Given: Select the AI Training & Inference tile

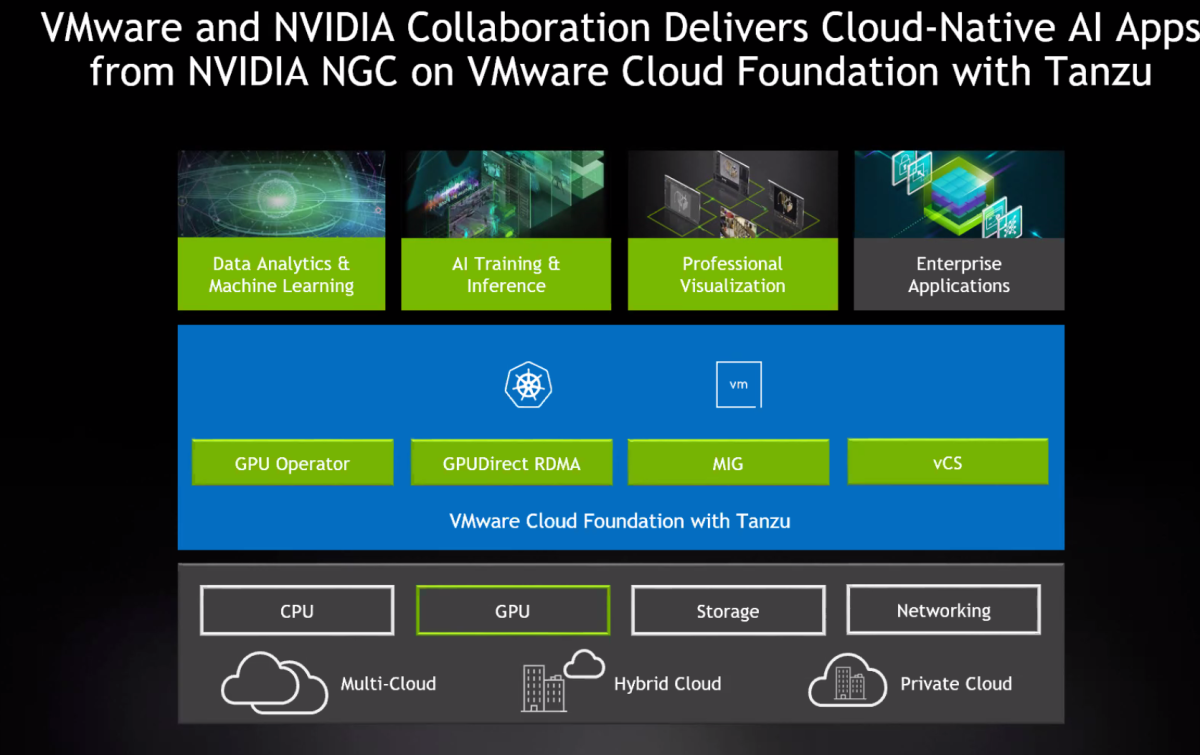Looking at the screenshot, I should pyautogui.click(x=506, y=275).
